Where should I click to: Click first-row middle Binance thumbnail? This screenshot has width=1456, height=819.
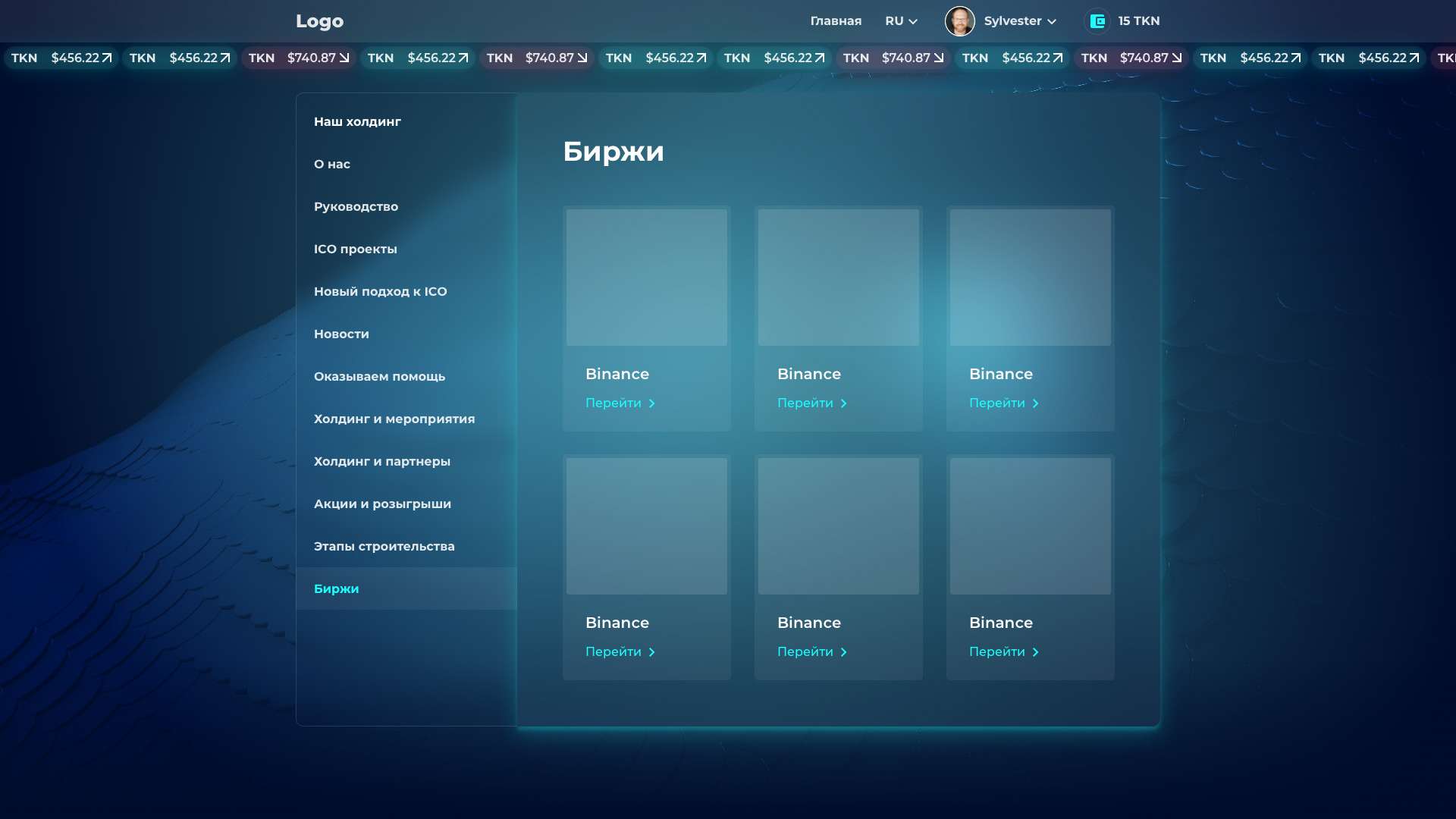(x=839, y=278)
